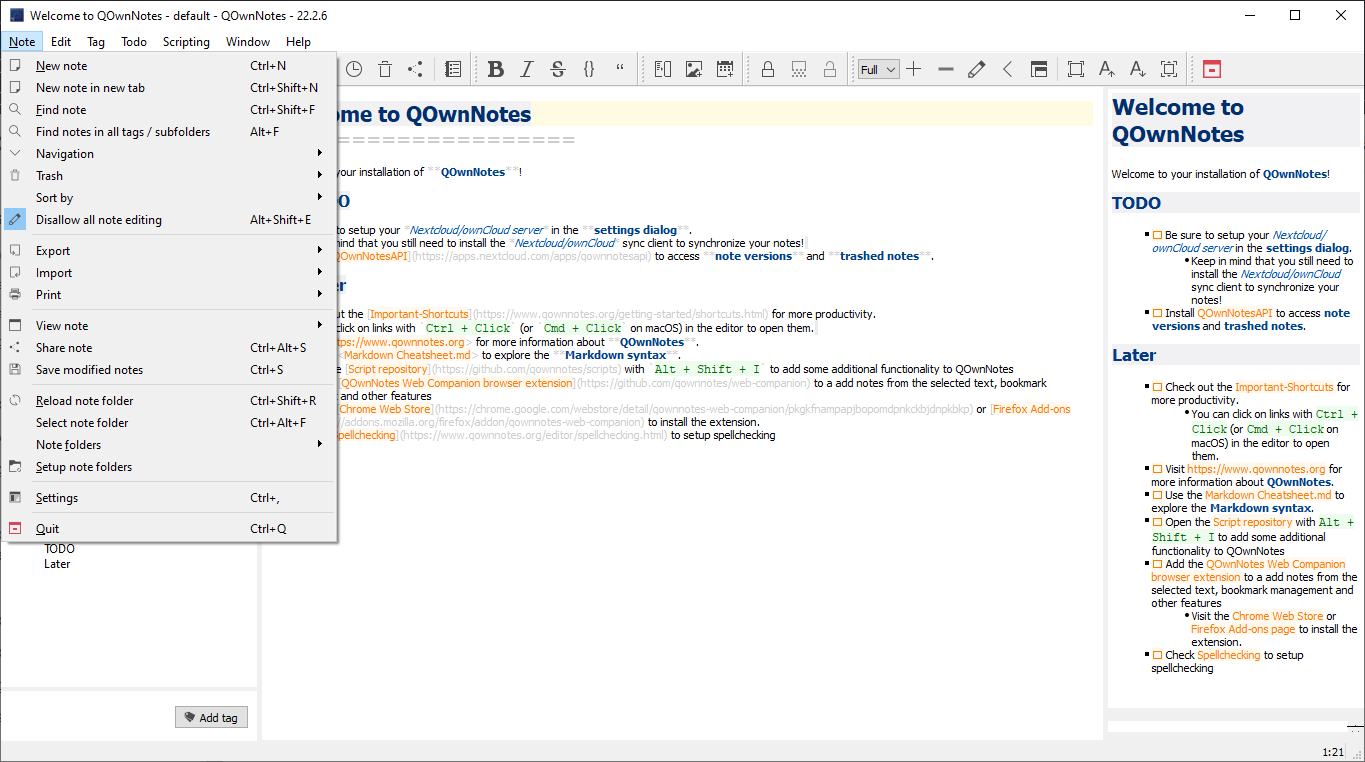Click the 1:21 cursor position in status bar
This screenshot has width=1365, height=762.
point(1333,752)
